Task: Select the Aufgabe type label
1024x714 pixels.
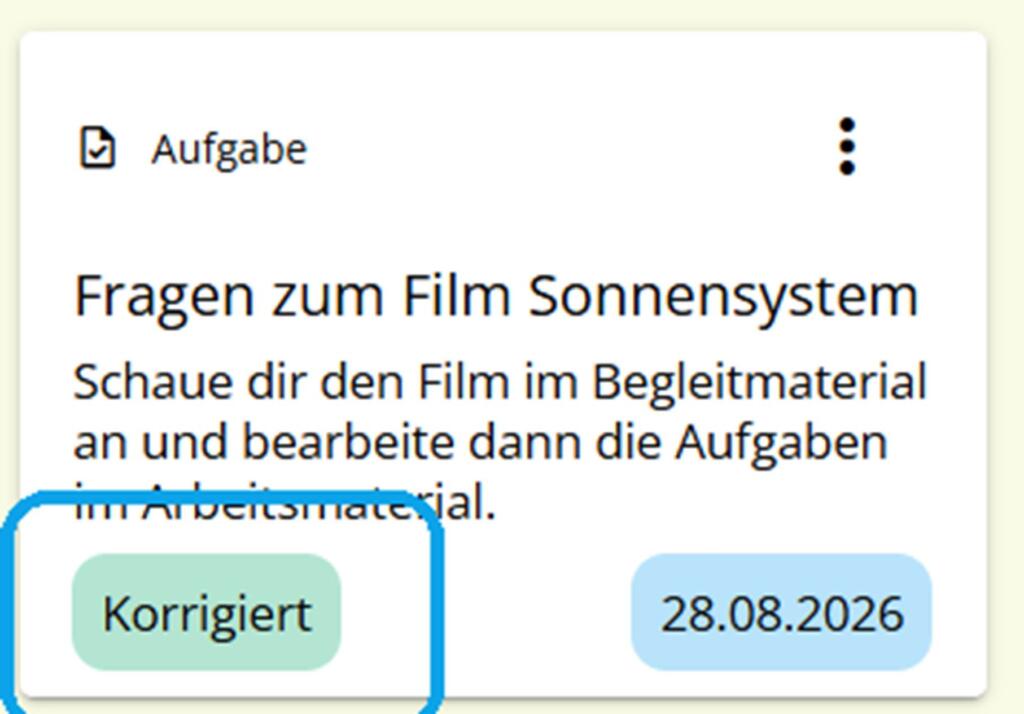Action: coord(229,150)
